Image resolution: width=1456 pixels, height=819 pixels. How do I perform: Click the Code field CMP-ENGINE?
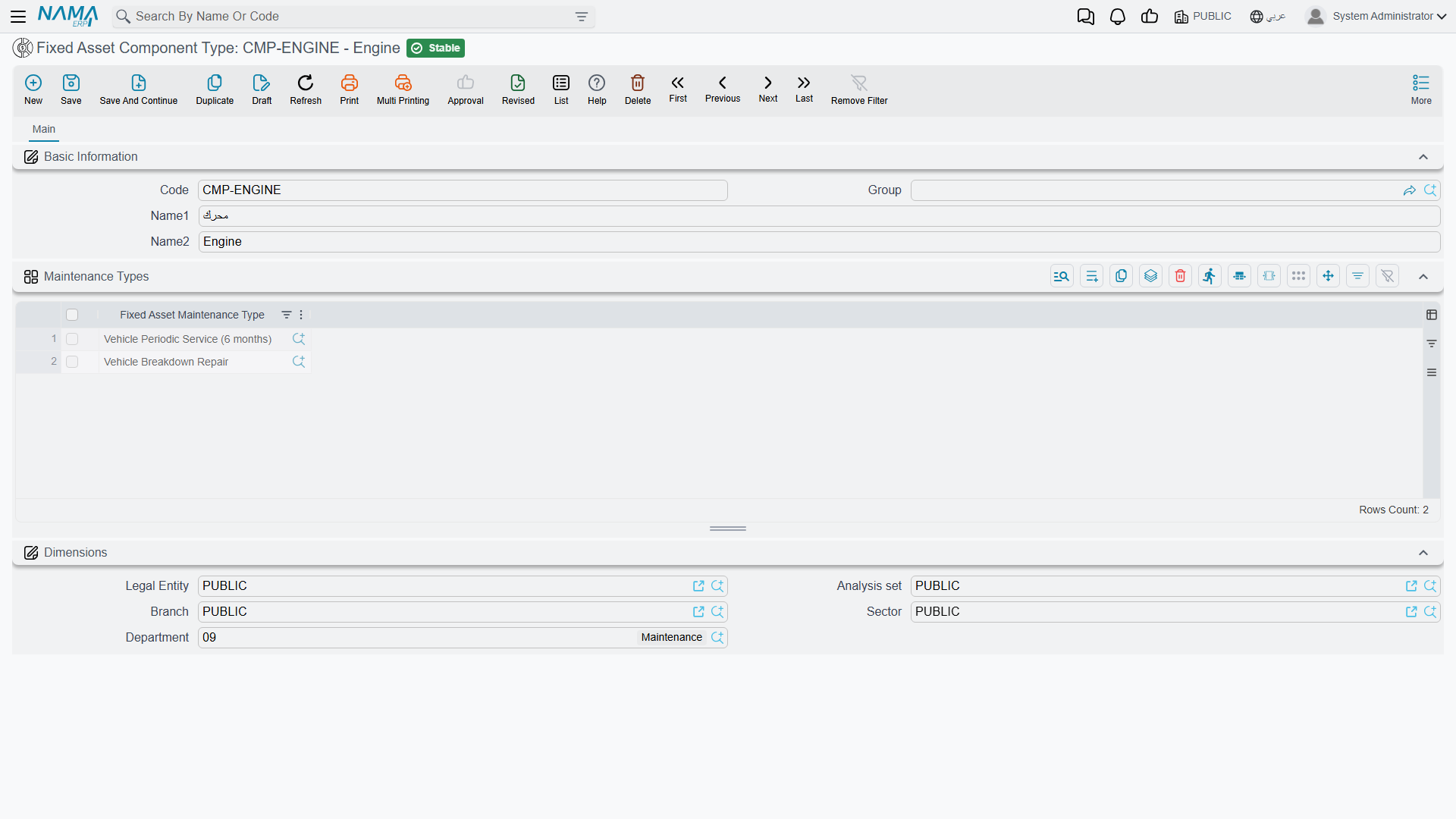463,190
